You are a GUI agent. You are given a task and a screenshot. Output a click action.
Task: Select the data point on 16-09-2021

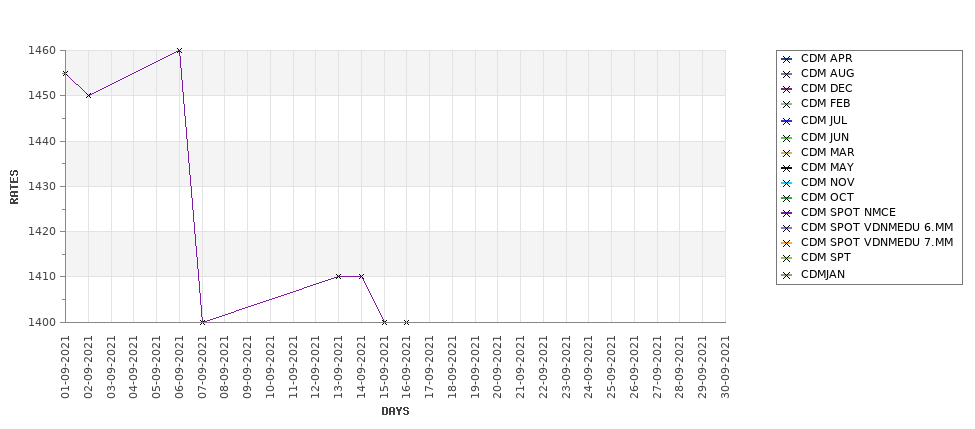407,322
